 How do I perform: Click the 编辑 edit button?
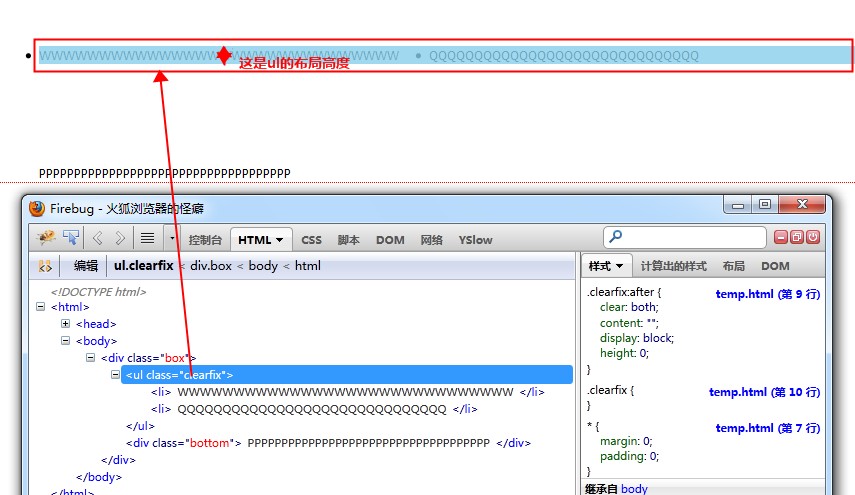(86, 266)
